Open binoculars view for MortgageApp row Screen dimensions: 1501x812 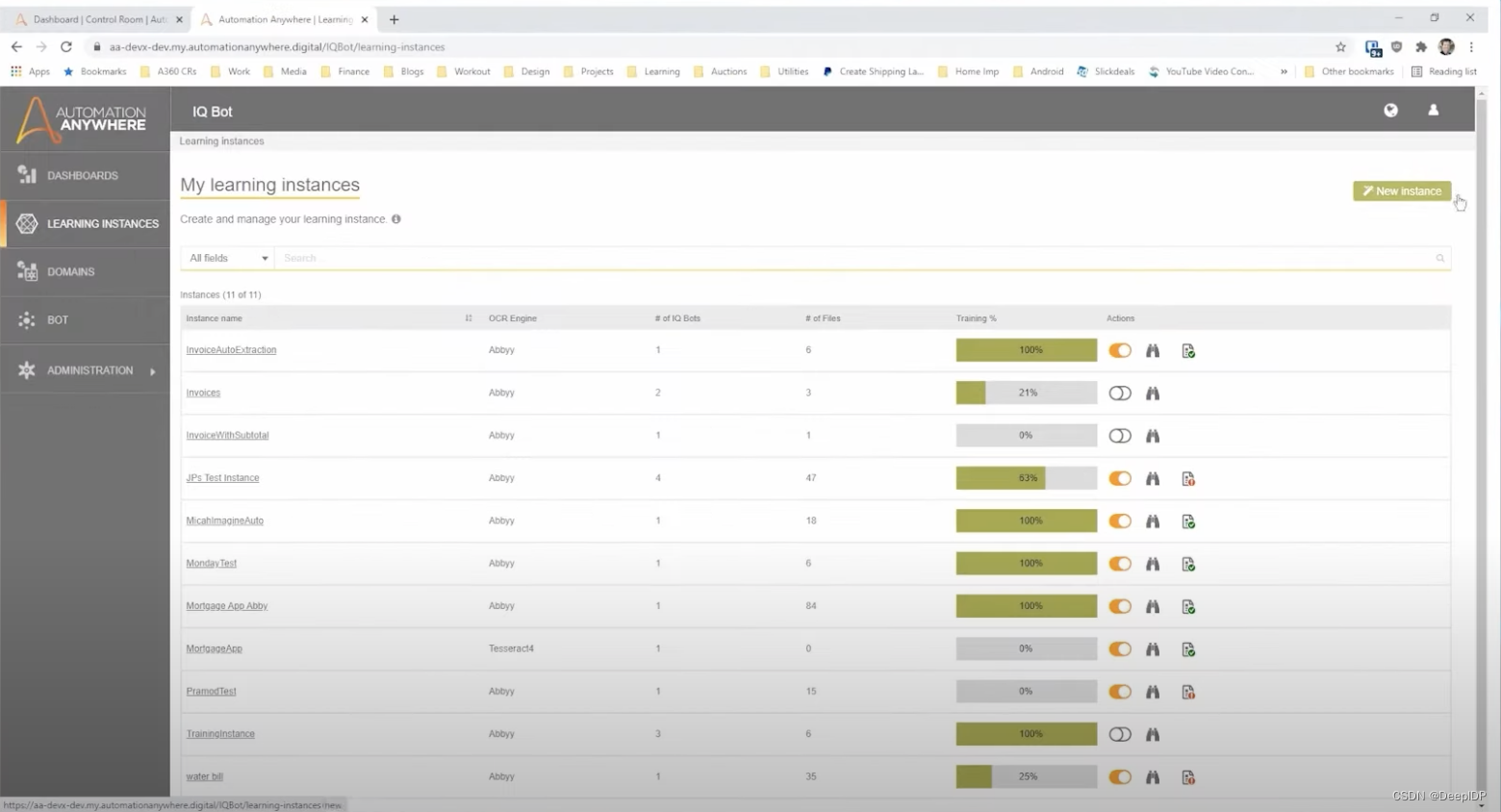coord(1153,649)
